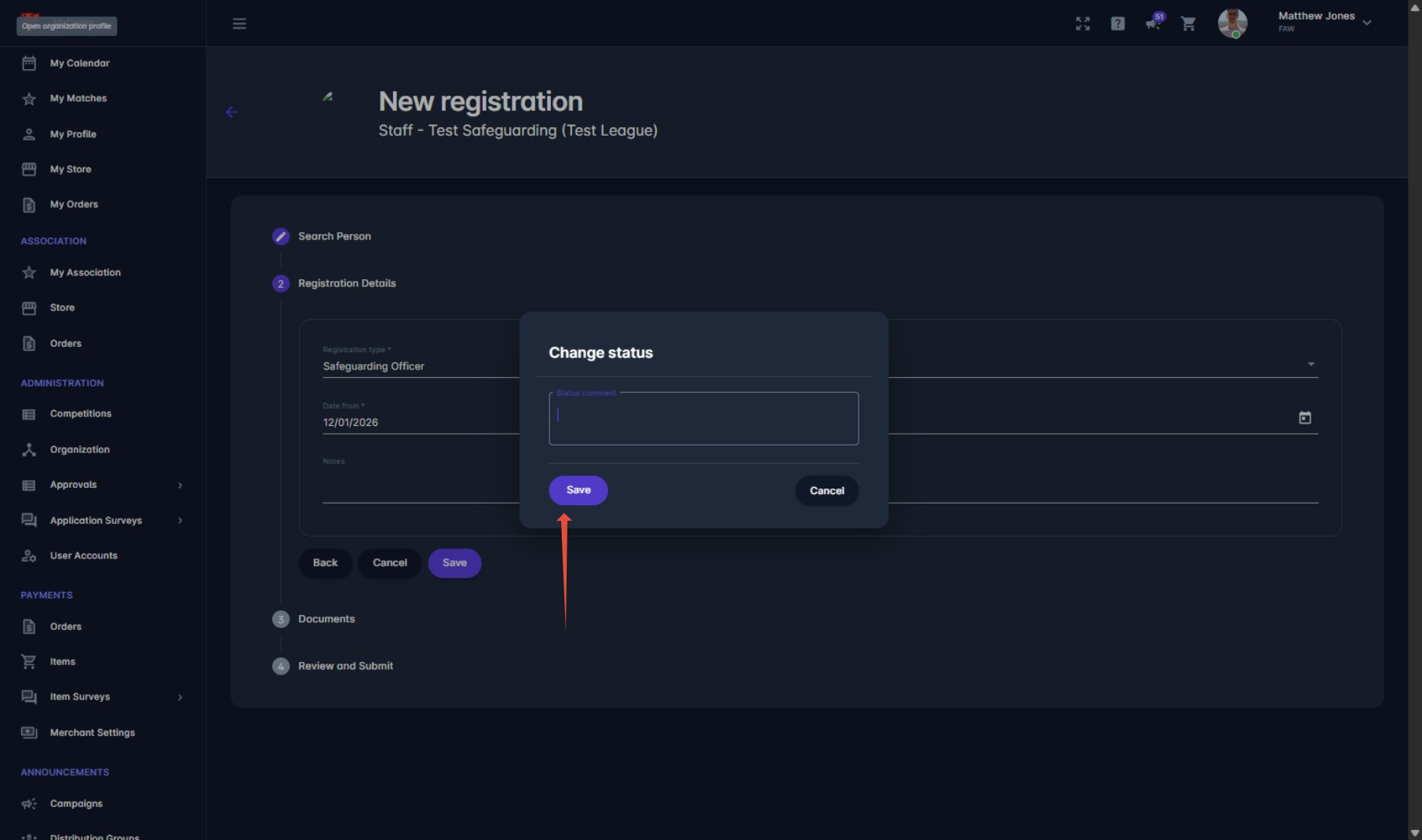Save the Change status dialog
Screen dimensions: 1422x840
click(578, 490)
